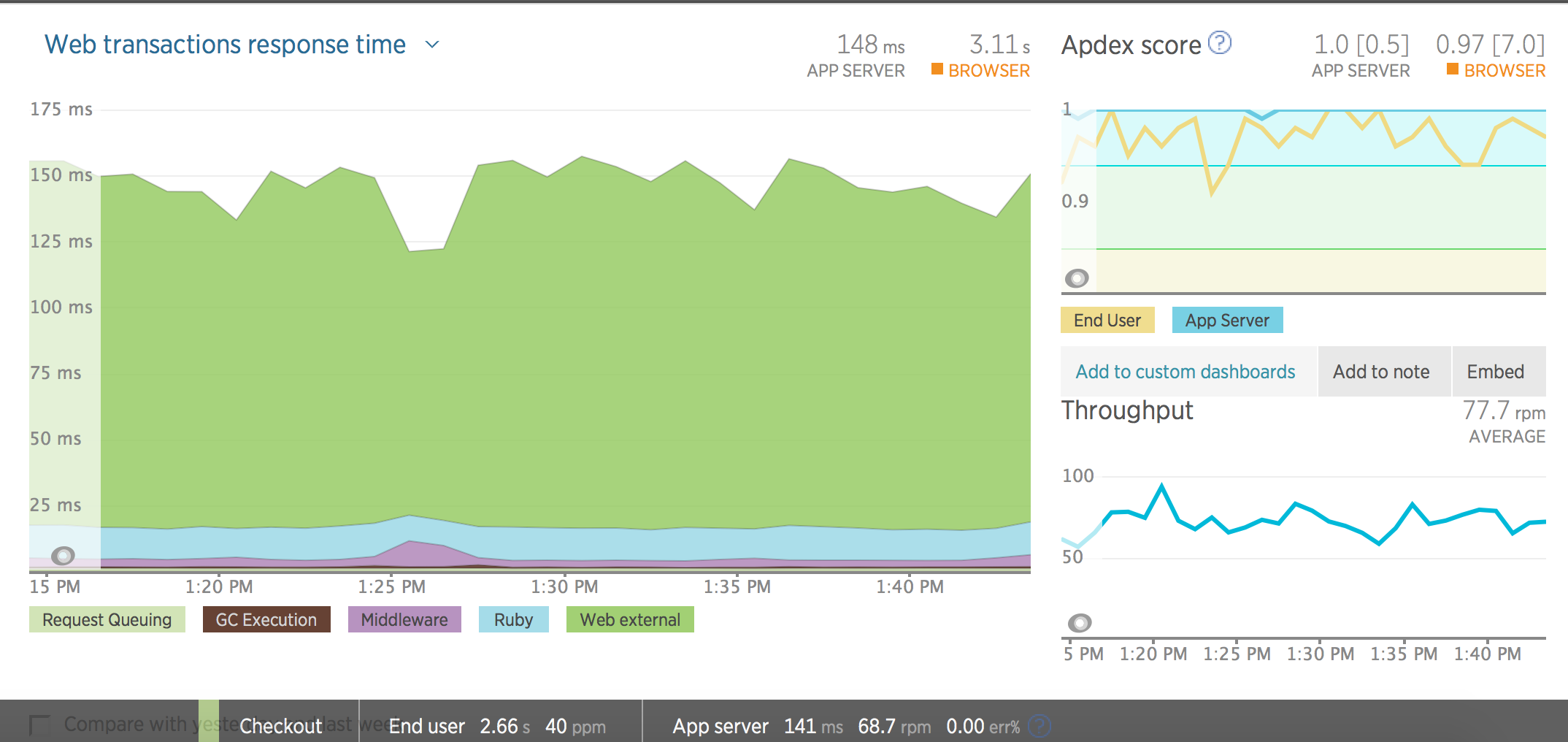
Task: Select the Add to note tab
Action: tap(1381, 372)
